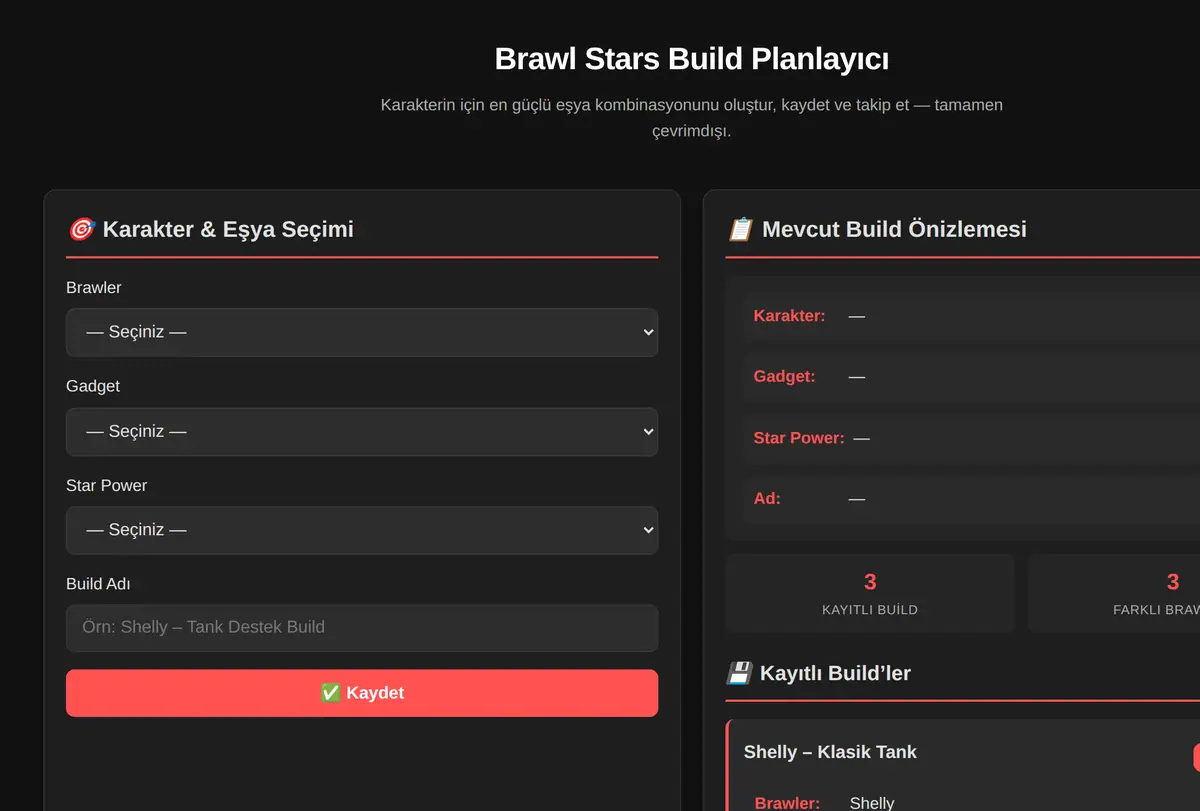Click the Kayıtlı Build'ler section heading
1200x811 pixels.
(819, 673)
